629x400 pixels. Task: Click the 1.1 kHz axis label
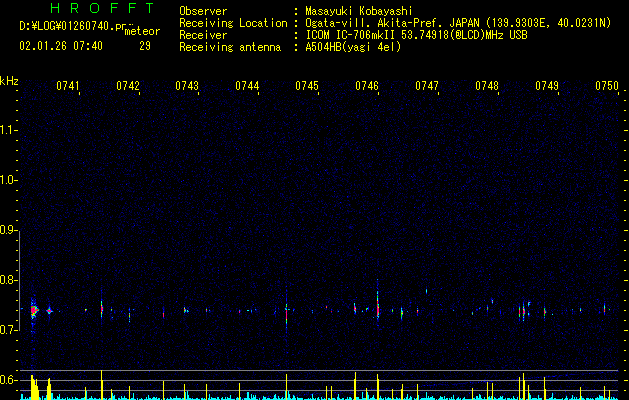point(8,130)
